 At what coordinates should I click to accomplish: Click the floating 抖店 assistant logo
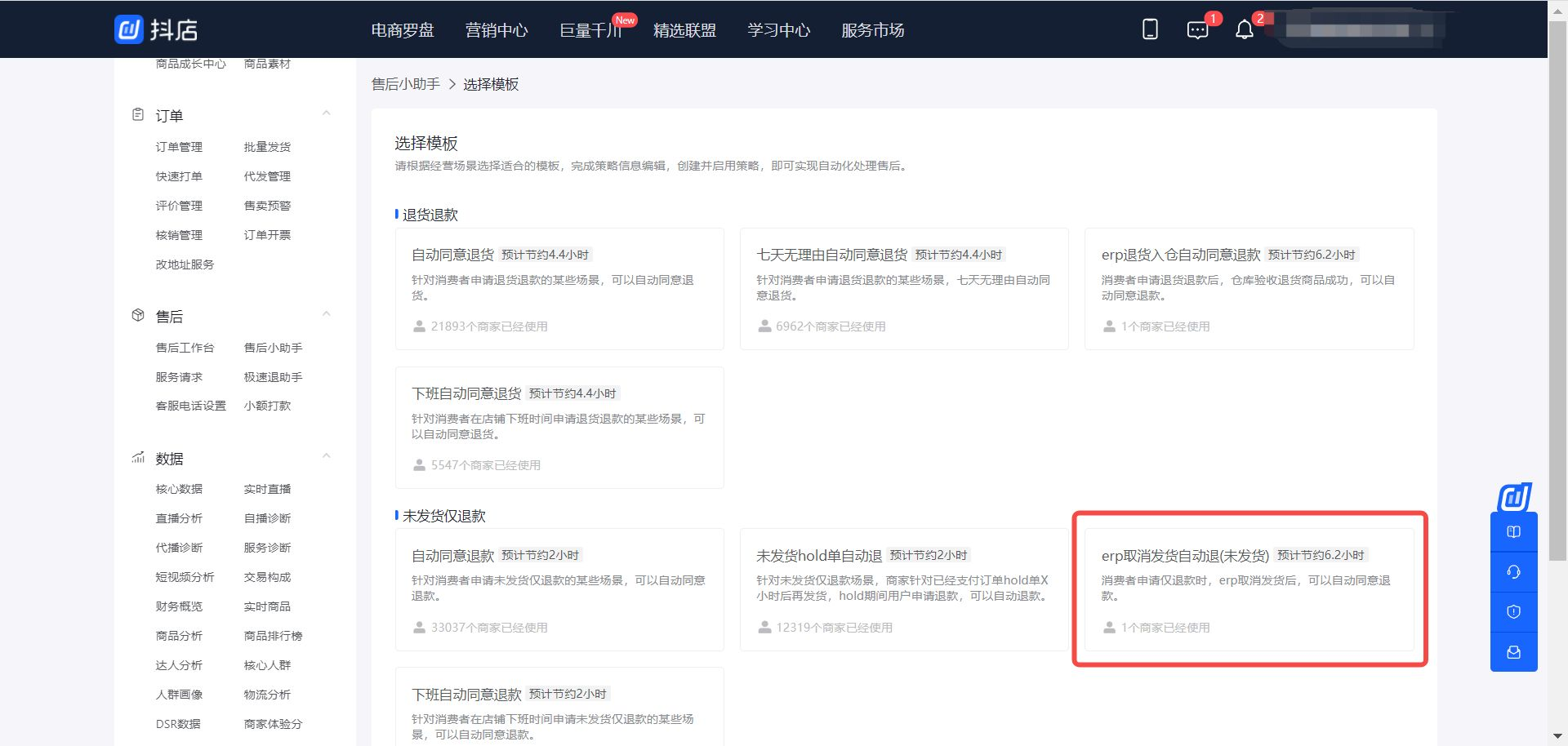point(1514,496)
